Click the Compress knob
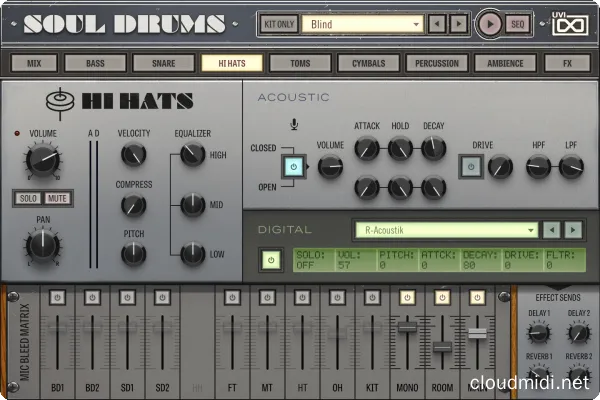Image resolution: width=600 pixels, height=400 pixels. pos(134,205)
